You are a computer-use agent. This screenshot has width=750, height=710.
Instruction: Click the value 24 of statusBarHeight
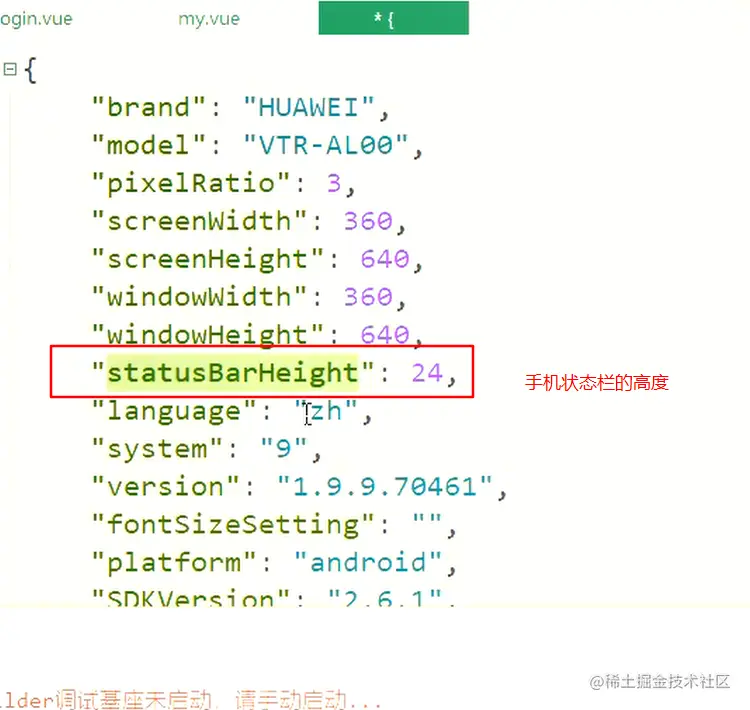427,373
